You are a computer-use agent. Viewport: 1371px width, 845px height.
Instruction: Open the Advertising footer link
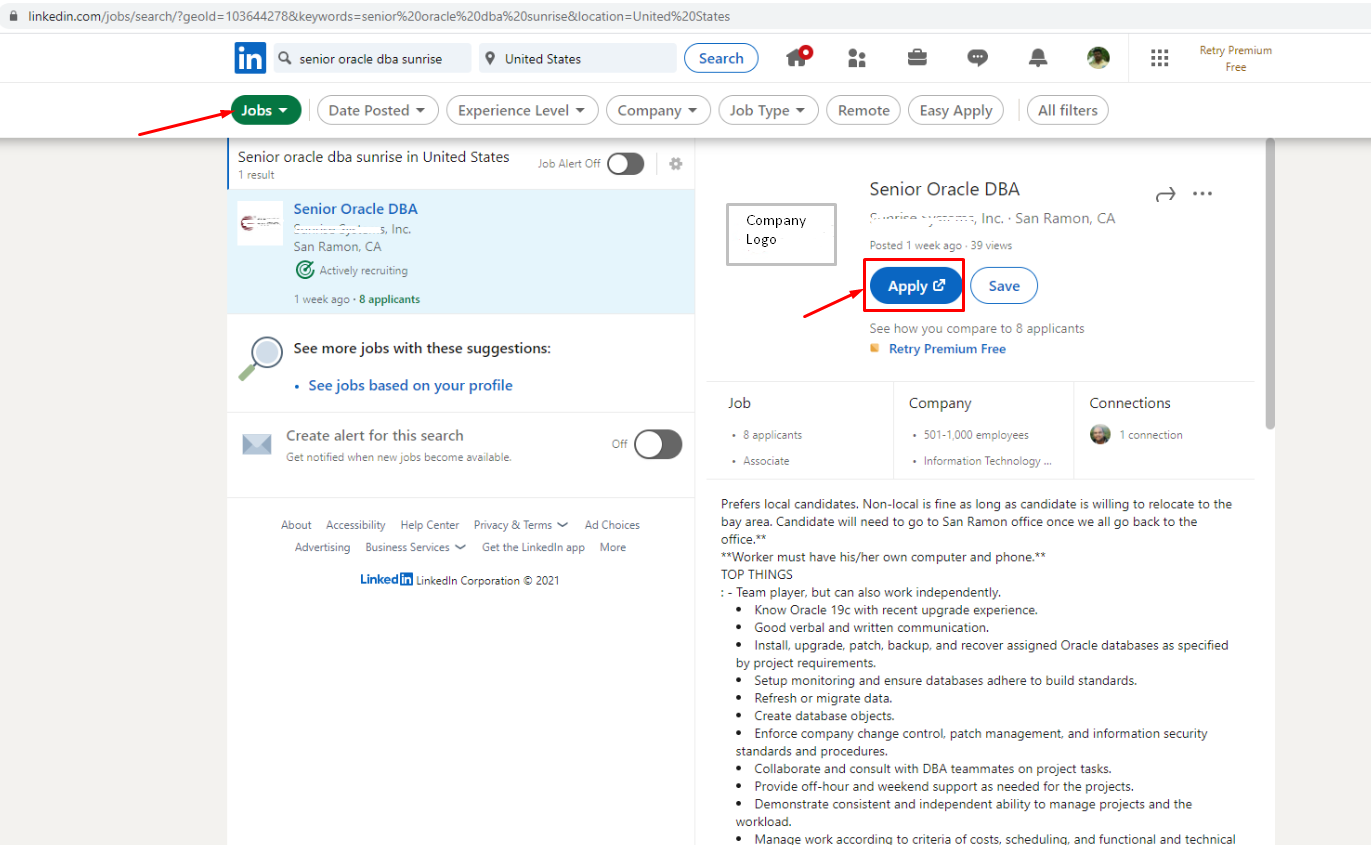[322, 547]
